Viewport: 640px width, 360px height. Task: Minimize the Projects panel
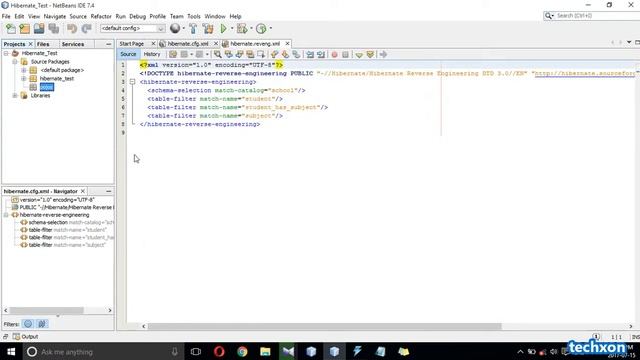coord(109,44)
